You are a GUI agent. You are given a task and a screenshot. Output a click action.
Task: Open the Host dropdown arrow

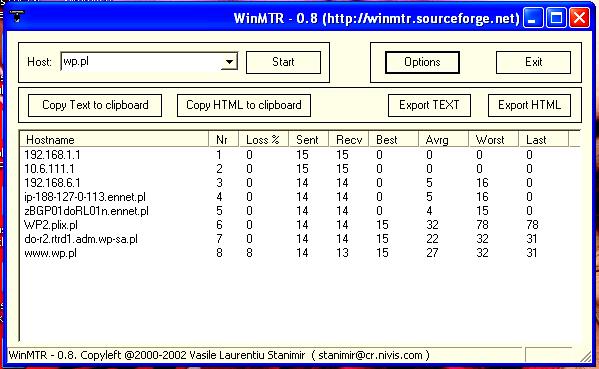click(229, 62)
